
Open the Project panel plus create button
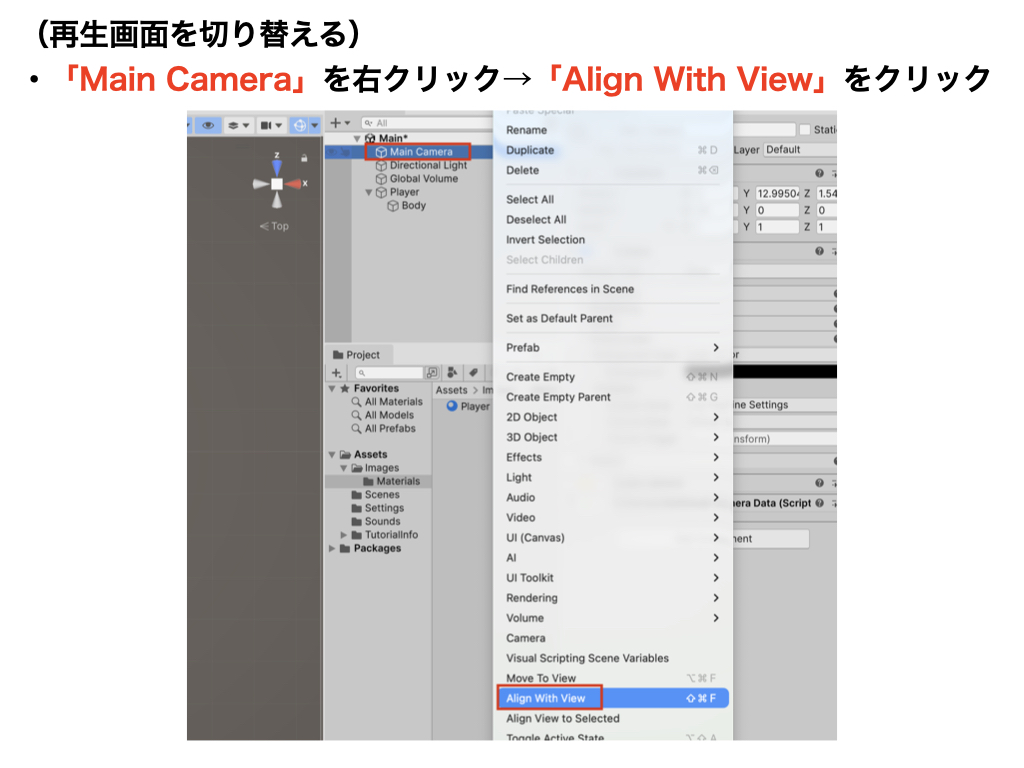click(336, 373)
